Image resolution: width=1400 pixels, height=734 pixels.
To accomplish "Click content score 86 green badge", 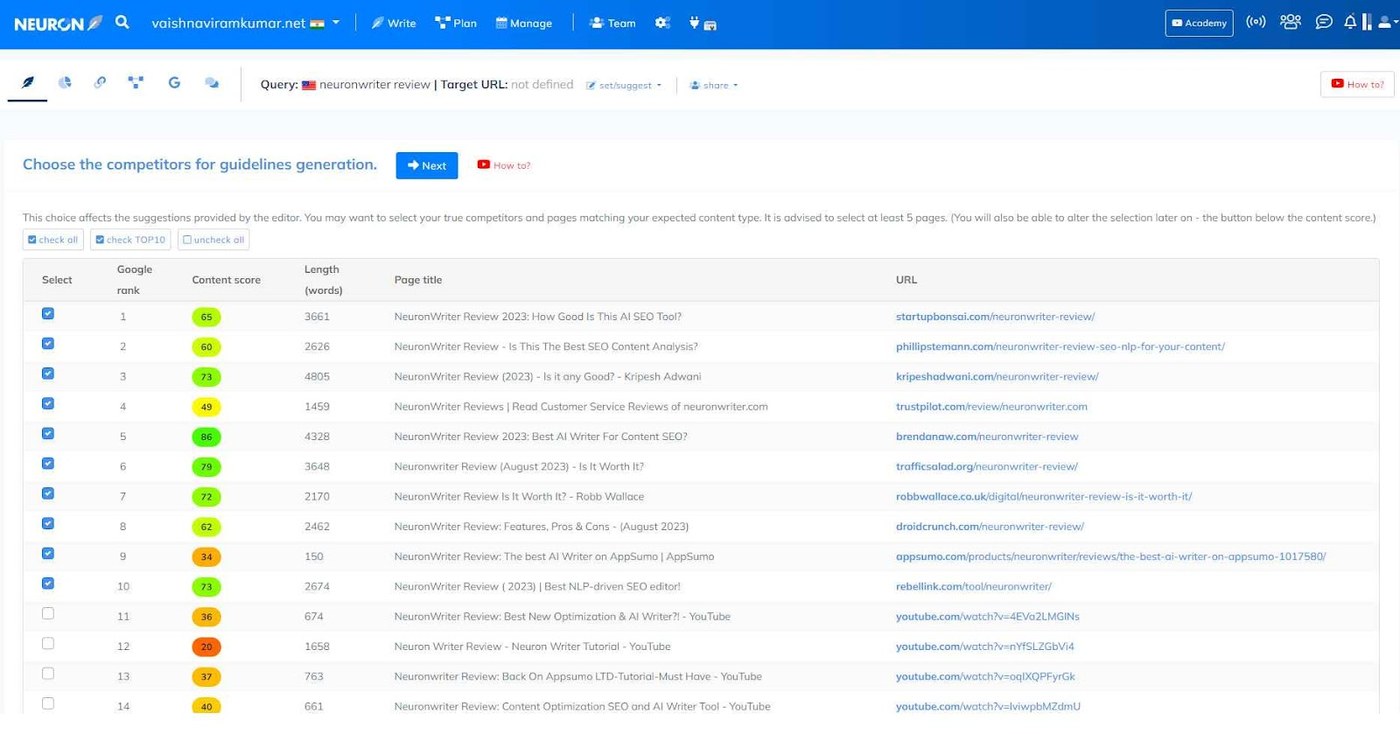I will tap(206, 437).
